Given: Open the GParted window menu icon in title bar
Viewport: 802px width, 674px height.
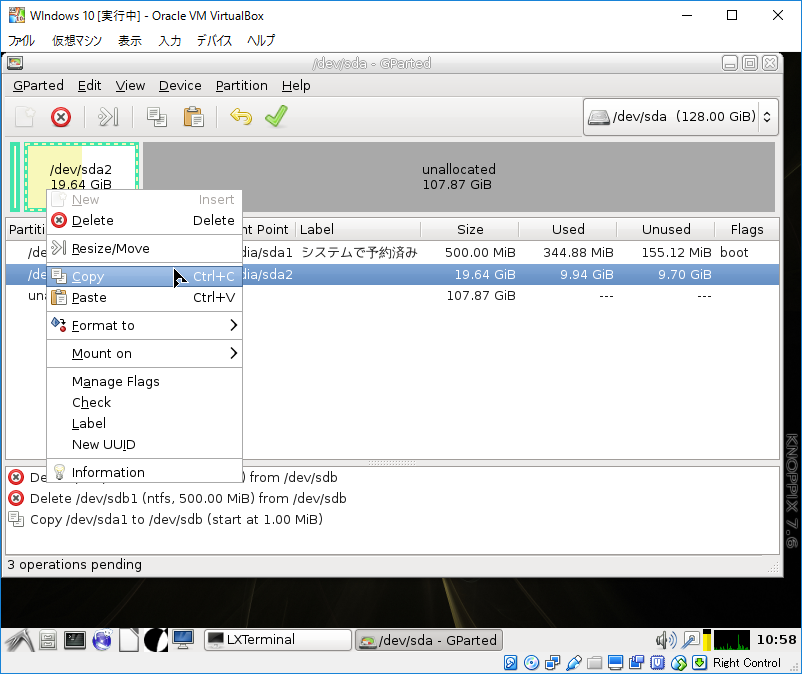Looking at the screenshot, I should pyautogui.click(x=15, y=63).
